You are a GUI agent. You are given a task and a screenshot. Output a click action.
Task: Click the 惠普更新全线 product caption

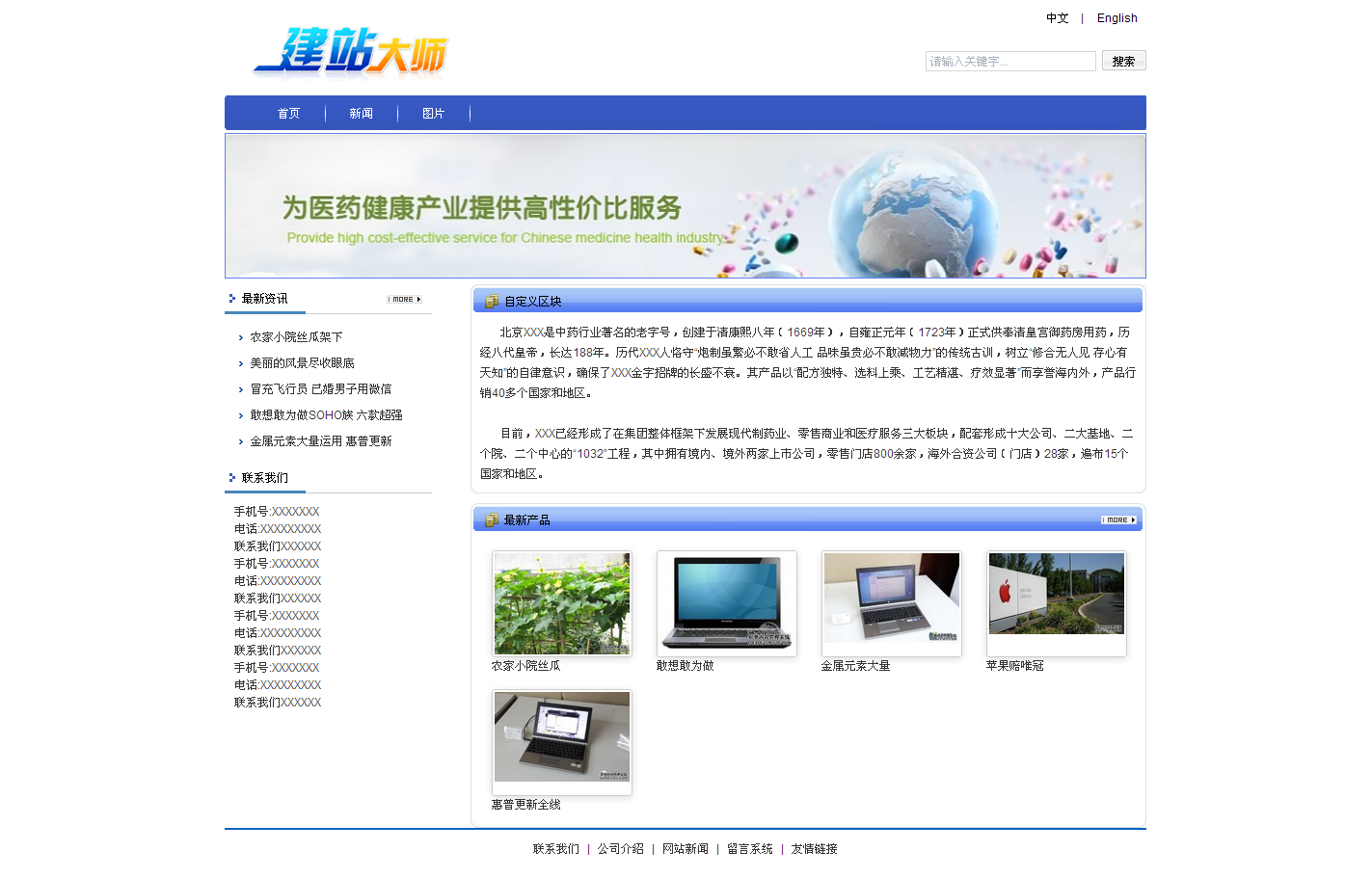(525, 805)
